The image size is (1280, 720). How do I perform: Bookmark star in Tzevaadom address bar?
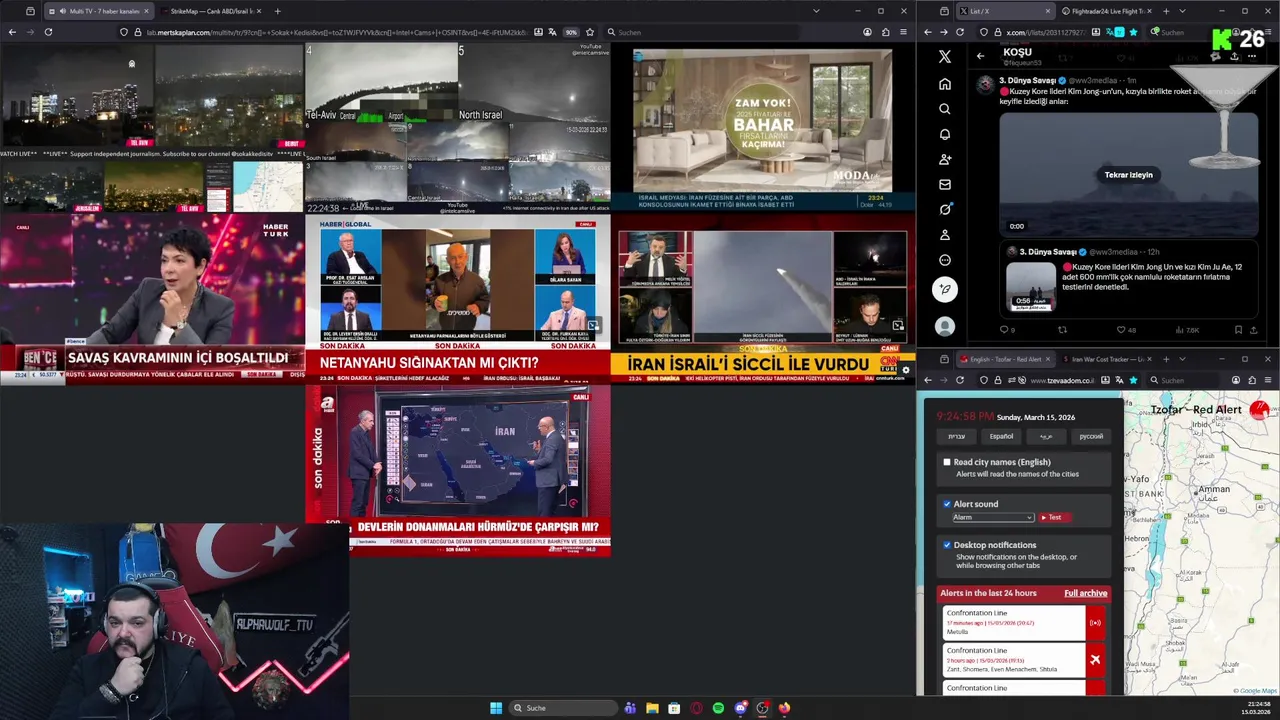[1133, 380]
